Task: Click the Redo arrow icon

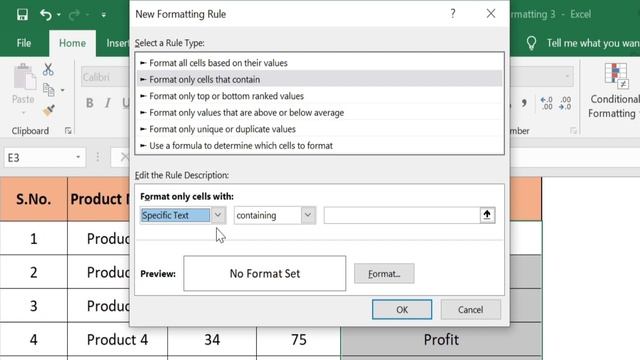Action: (x=74, y=15)
